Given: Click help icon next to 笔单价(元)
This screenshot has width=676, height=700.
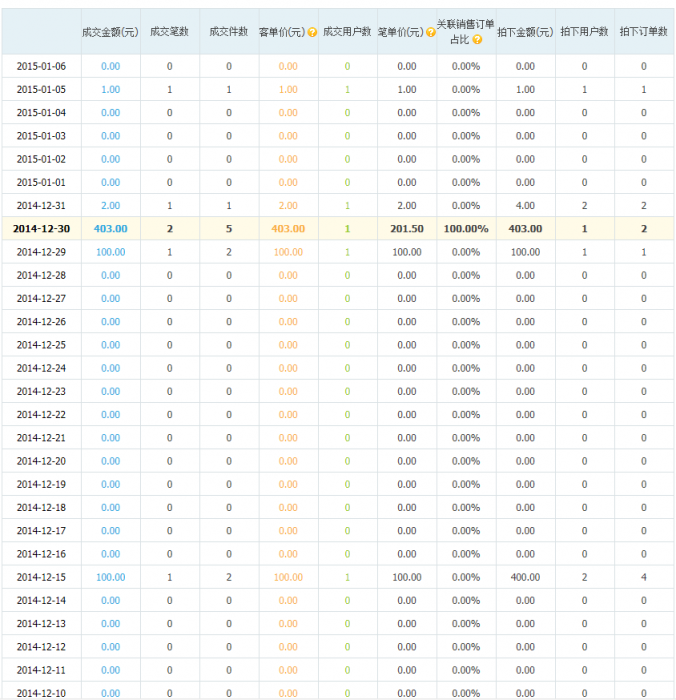Looking at the screenshot, I should pos(430,32).
